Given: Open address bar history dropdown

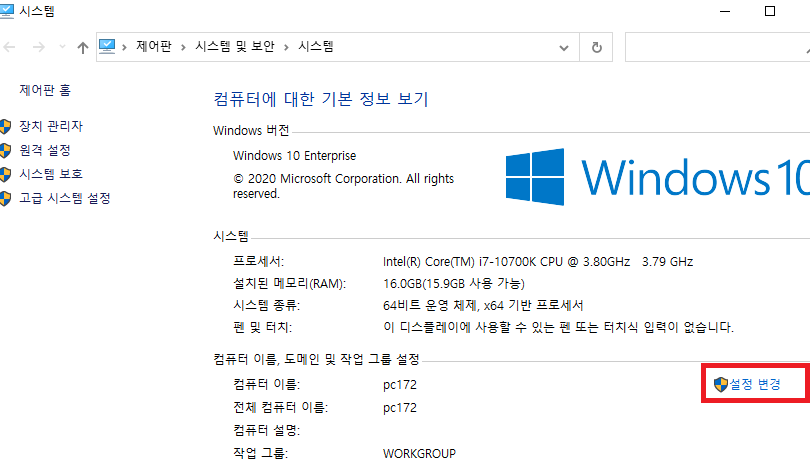Looking at the screenshot, I should (564, 48).
